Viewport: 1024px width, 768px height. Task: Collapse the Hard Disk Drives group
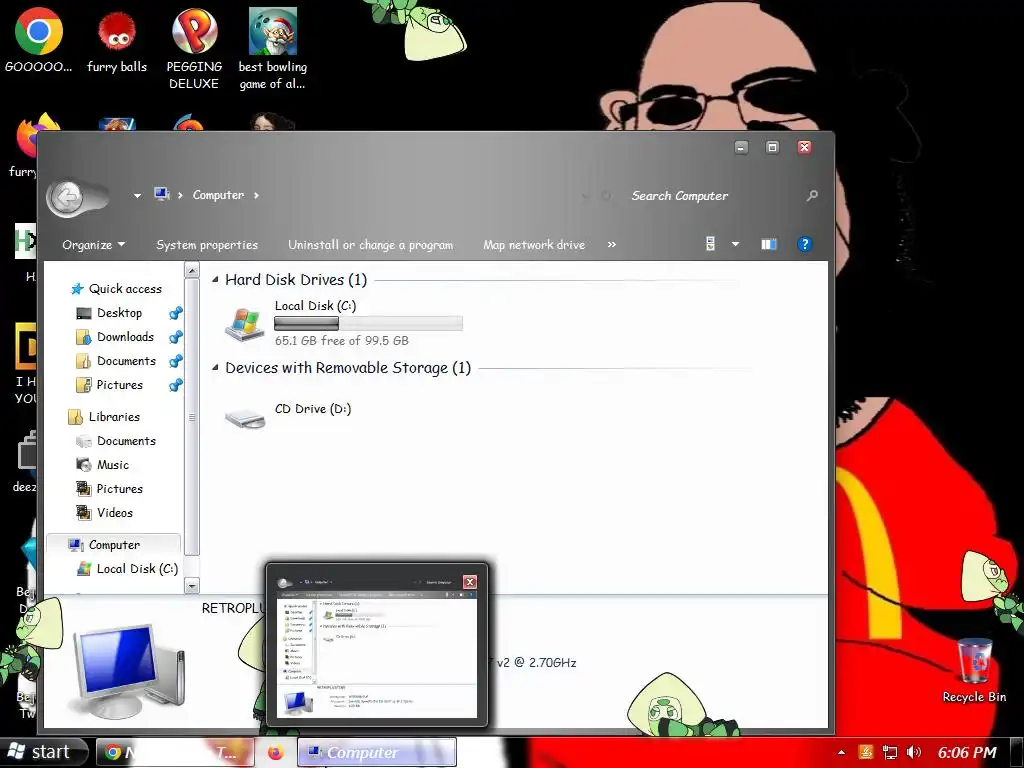pyautogui.click(x=215, y=280)
